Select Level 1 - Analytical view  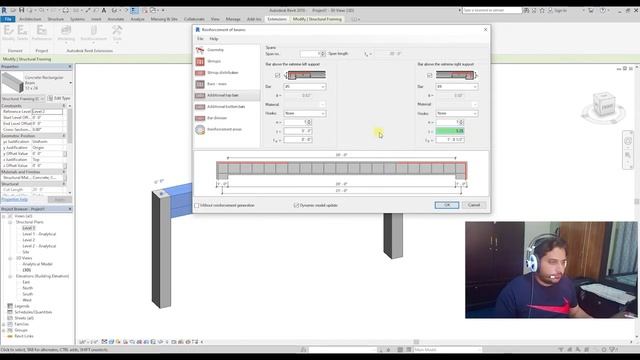coord(39,234)
